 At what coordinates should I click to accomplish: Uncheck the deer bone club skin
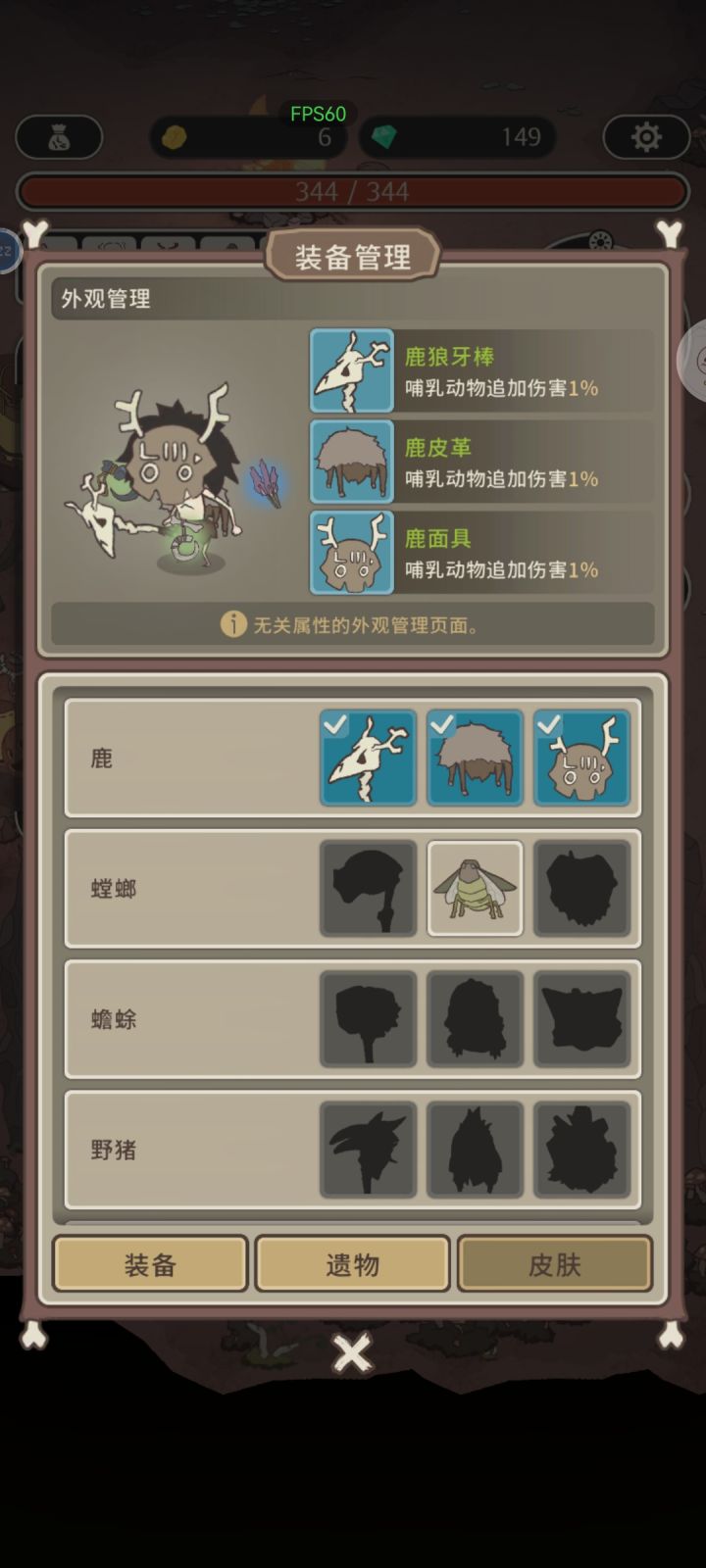coord(368,758)
